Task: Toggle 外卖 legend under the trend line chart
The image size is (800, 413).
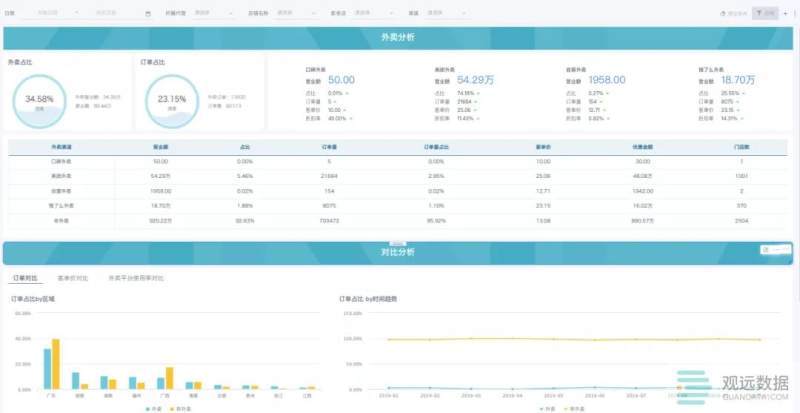Action: (x=547, y=408)
